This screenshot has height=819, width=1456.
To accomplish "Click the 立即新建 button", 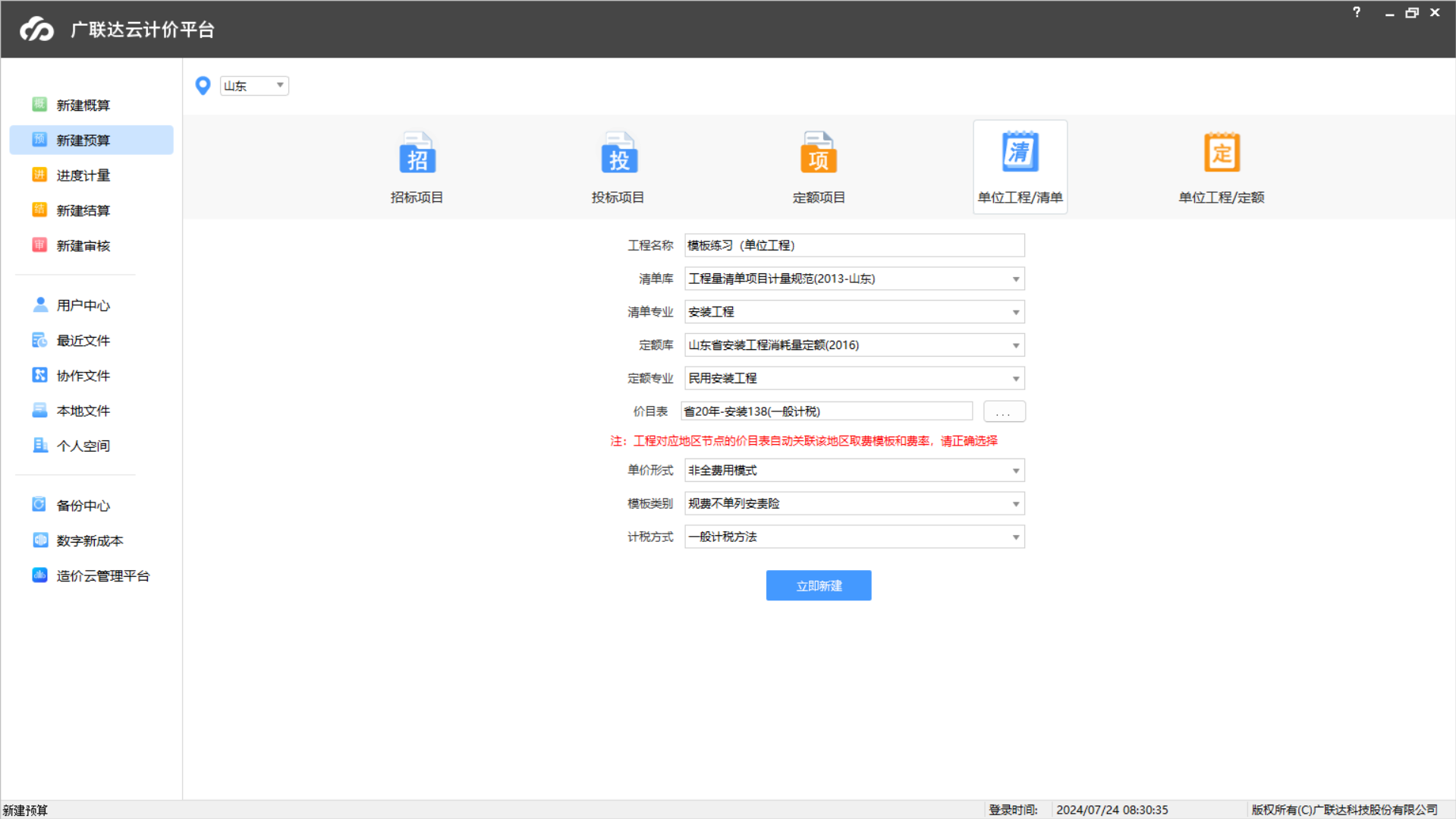I will [819, 585].
